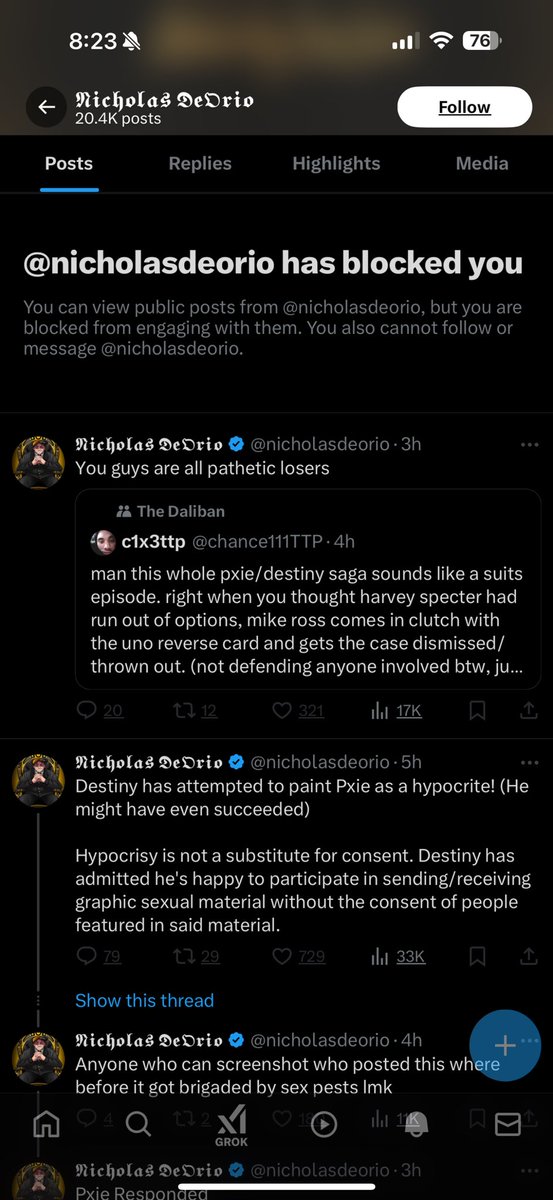Screen dimensions: 553x1200
Task: Tap the back arrow icon
Action: 46,107
